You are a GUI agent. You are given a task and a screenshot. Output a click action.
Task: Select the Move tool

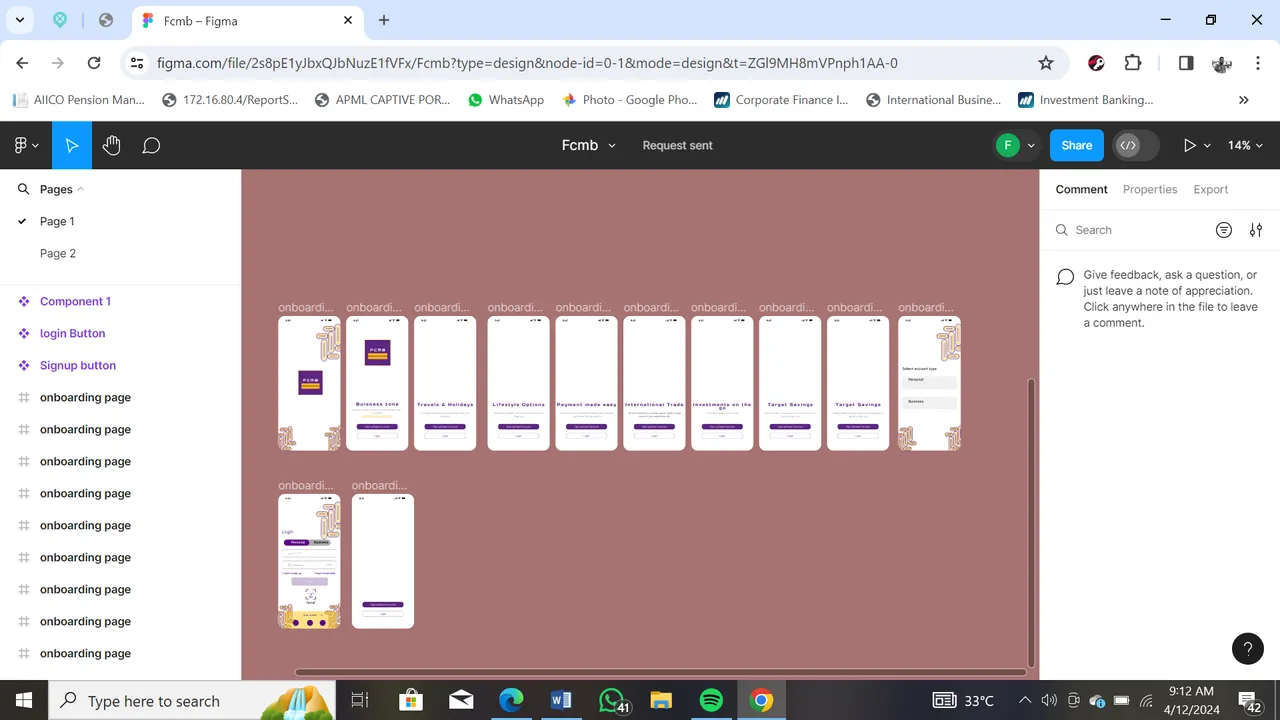(72, 145)
